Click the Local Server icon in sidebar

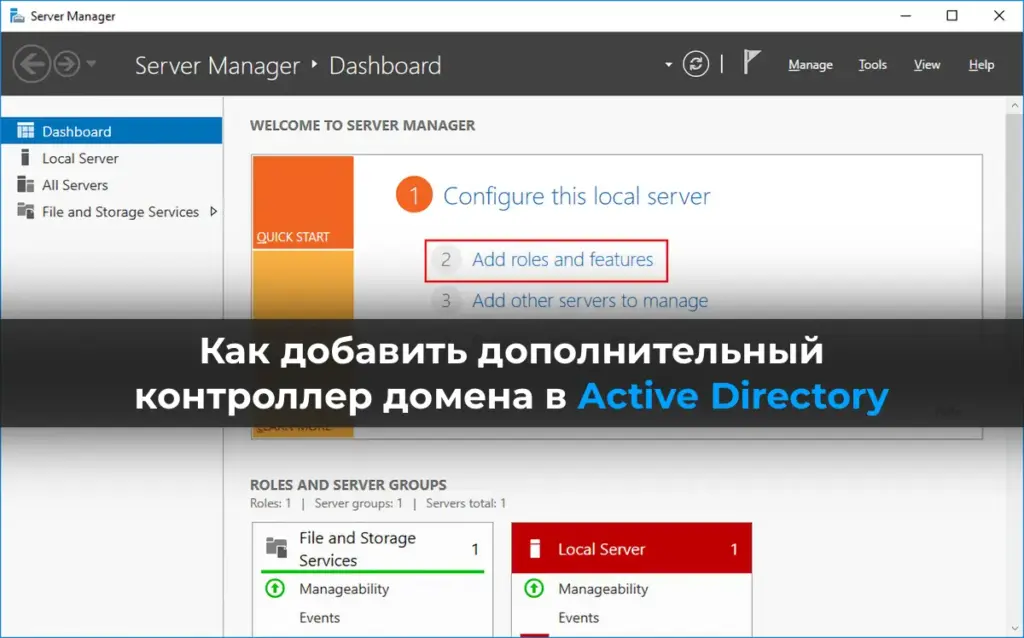coord(25,158)
